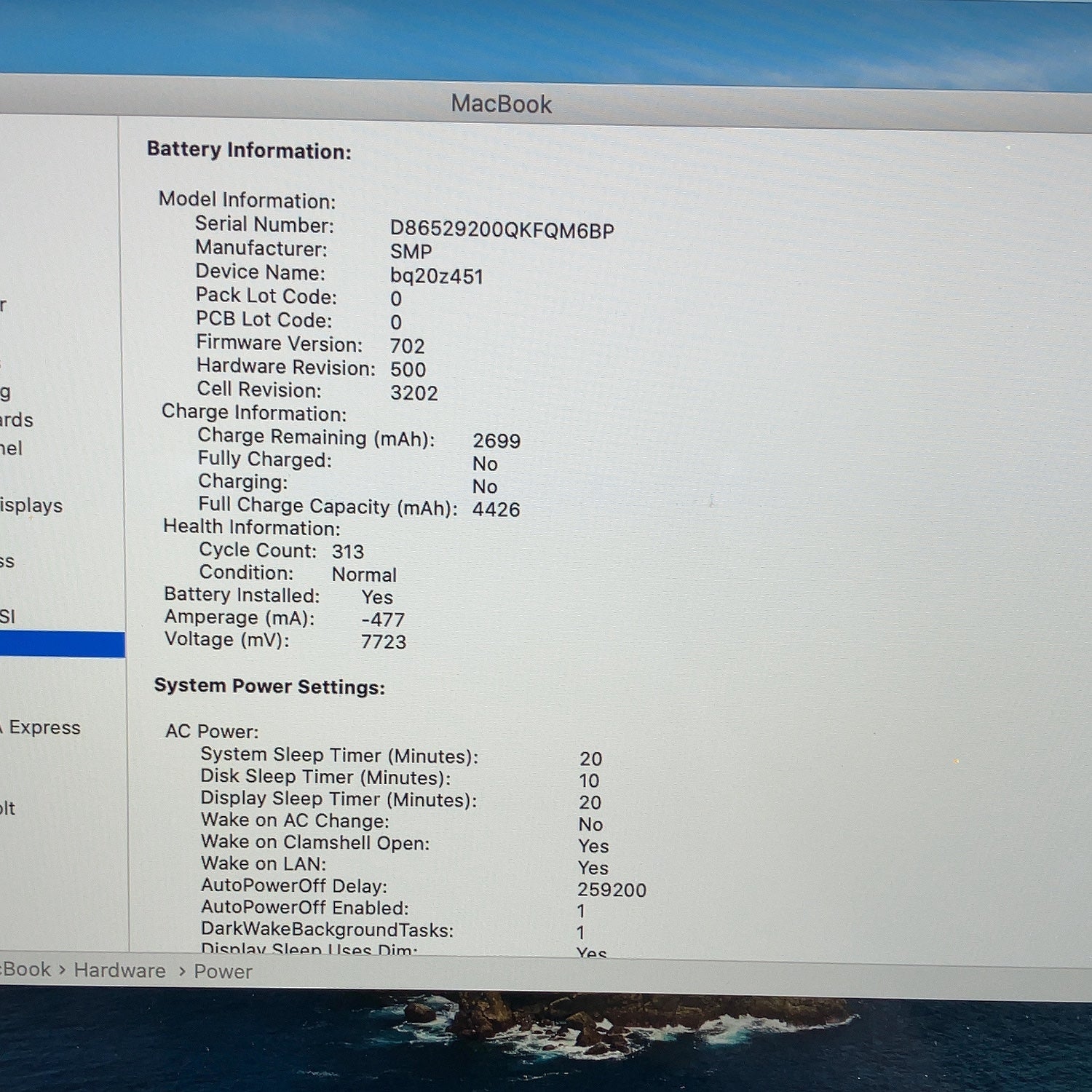Click Hardware in the bottom path bar
This screenshot has width=1092, height=1092.
tap(120, 970)
